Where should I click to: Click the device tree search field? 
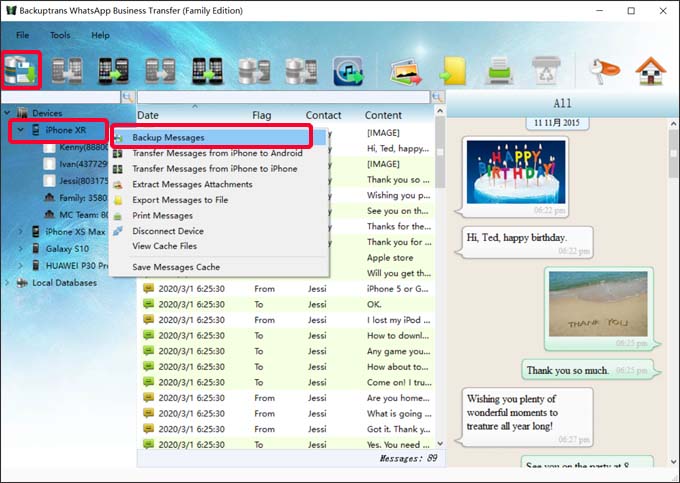click(x=61, y=97)
